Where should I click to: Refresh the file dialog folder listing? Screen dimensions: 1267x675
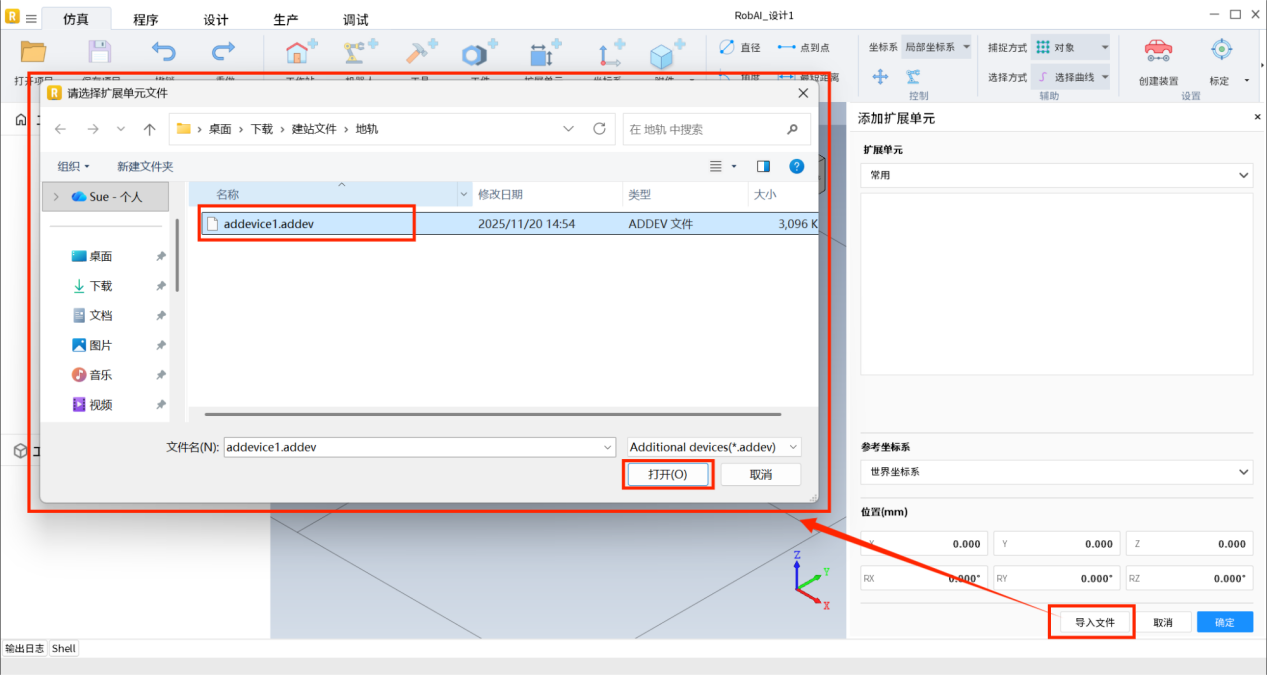[599, 129]
